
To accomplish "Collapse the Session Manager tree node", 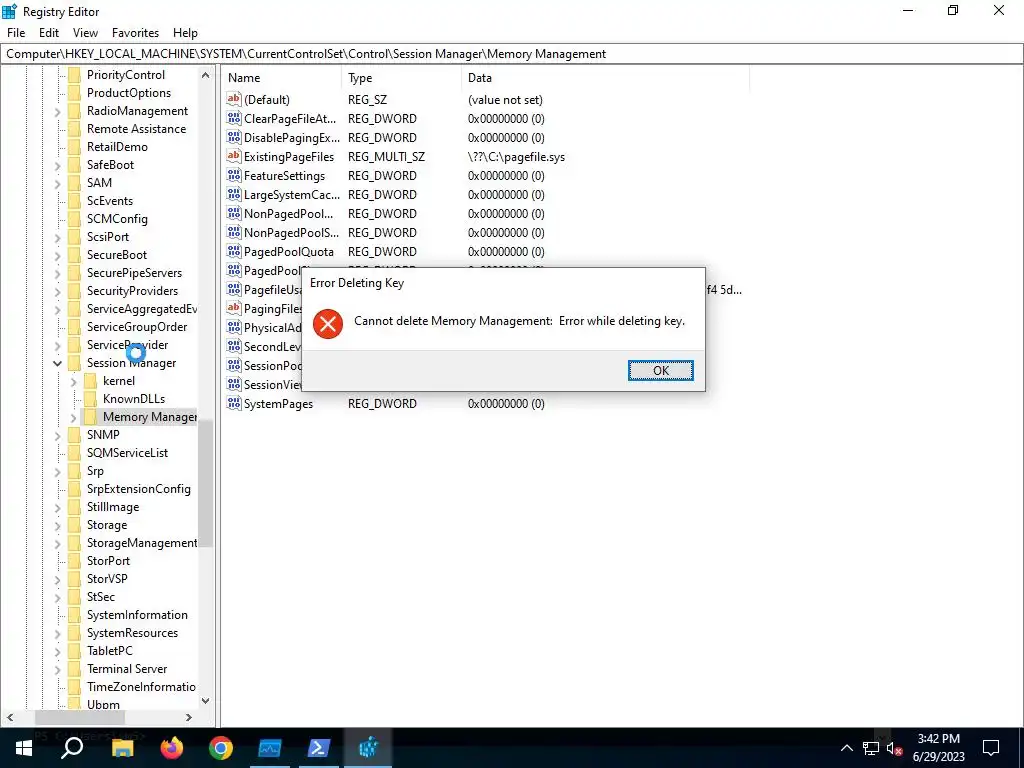I will (57, 363).
